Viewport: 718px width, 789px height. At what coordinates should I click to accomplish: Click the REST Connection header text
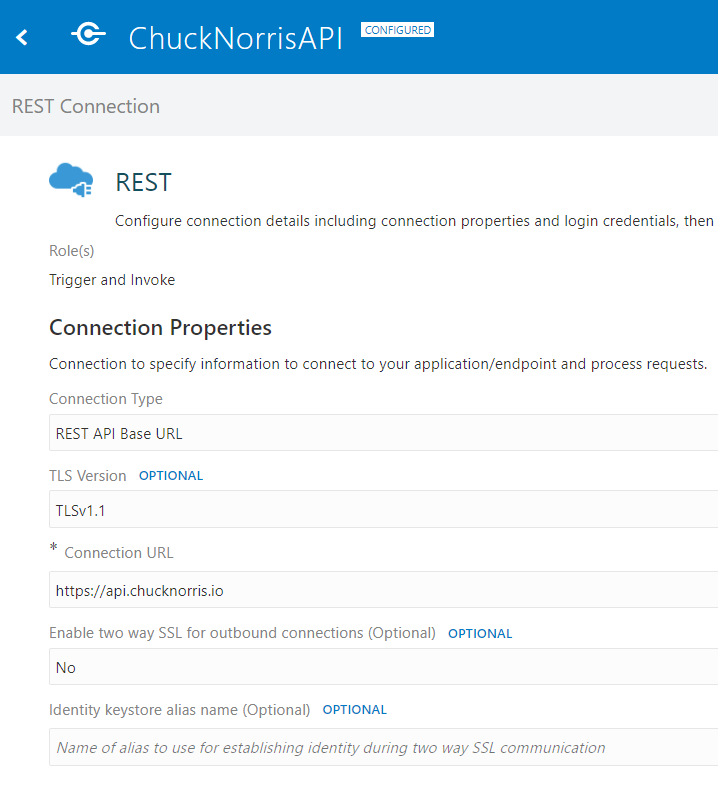coord(86,107)
